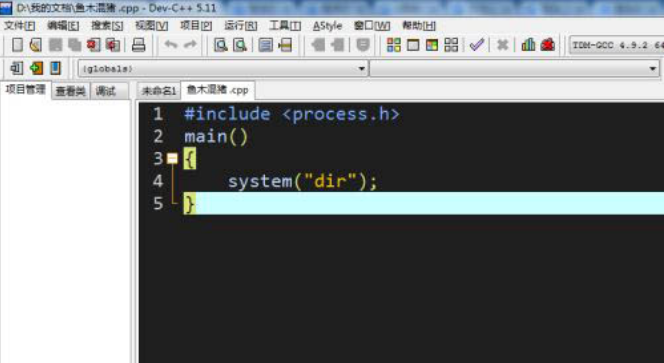This screenshot has width=664, height=363.
Task: Click the Insert snippet icon in second toolbar
Action: pyautogui.click(x=17, y=68)
